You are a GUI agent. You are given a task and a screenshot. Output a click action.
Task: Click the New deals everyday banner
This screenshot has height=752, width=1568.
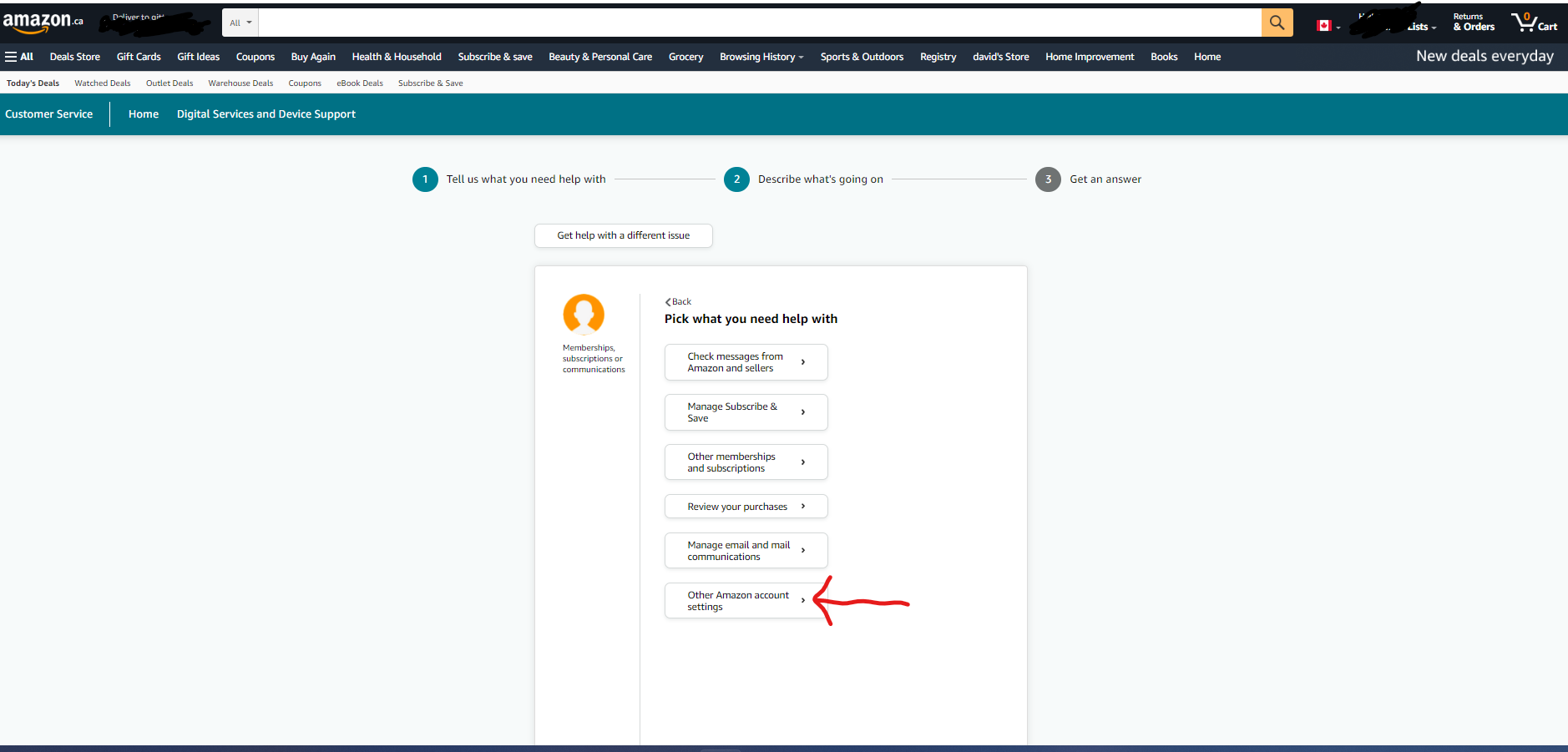coord(1485,56)
